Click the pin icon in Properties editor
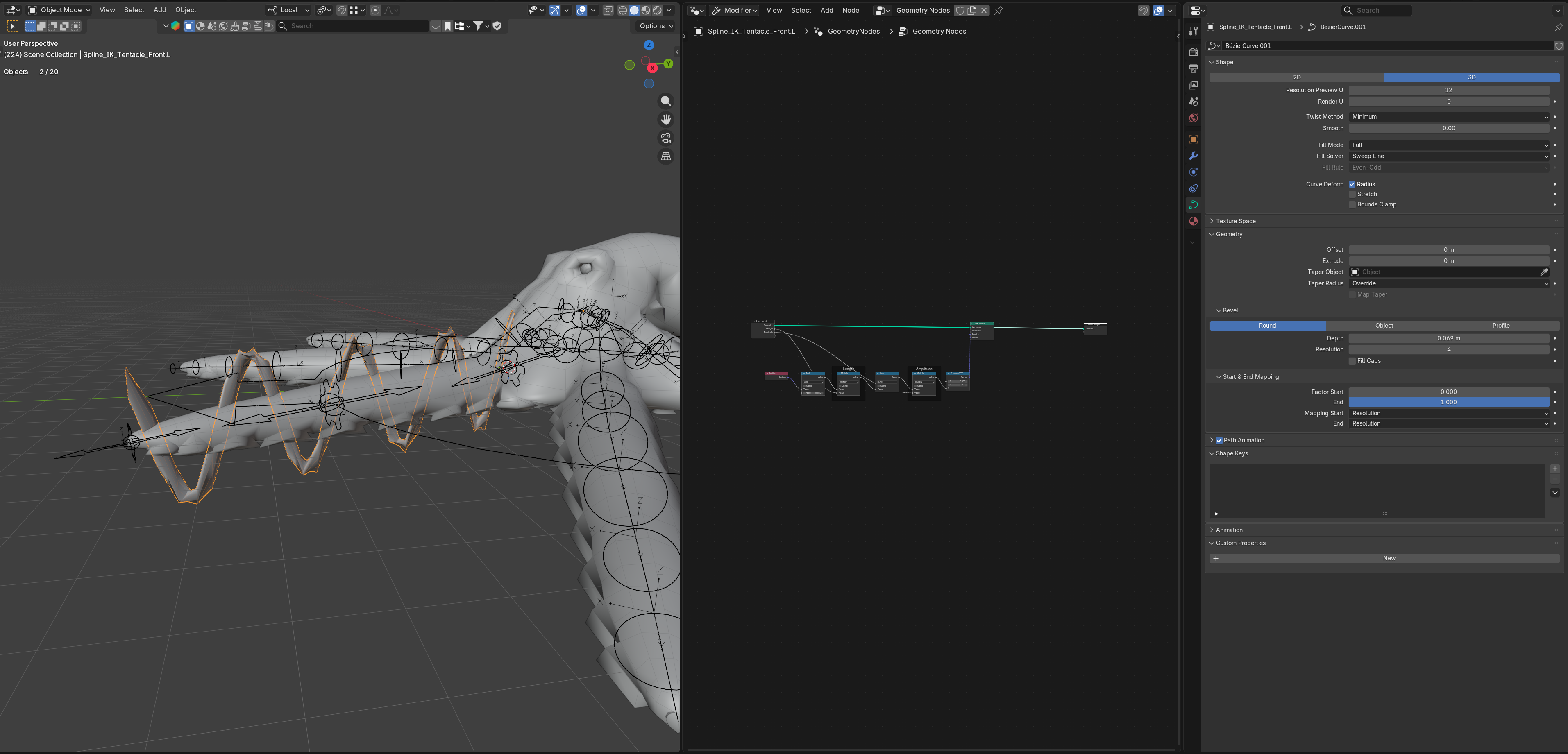Screen dimensions: 1568x754 click(x=1558, y=27)
